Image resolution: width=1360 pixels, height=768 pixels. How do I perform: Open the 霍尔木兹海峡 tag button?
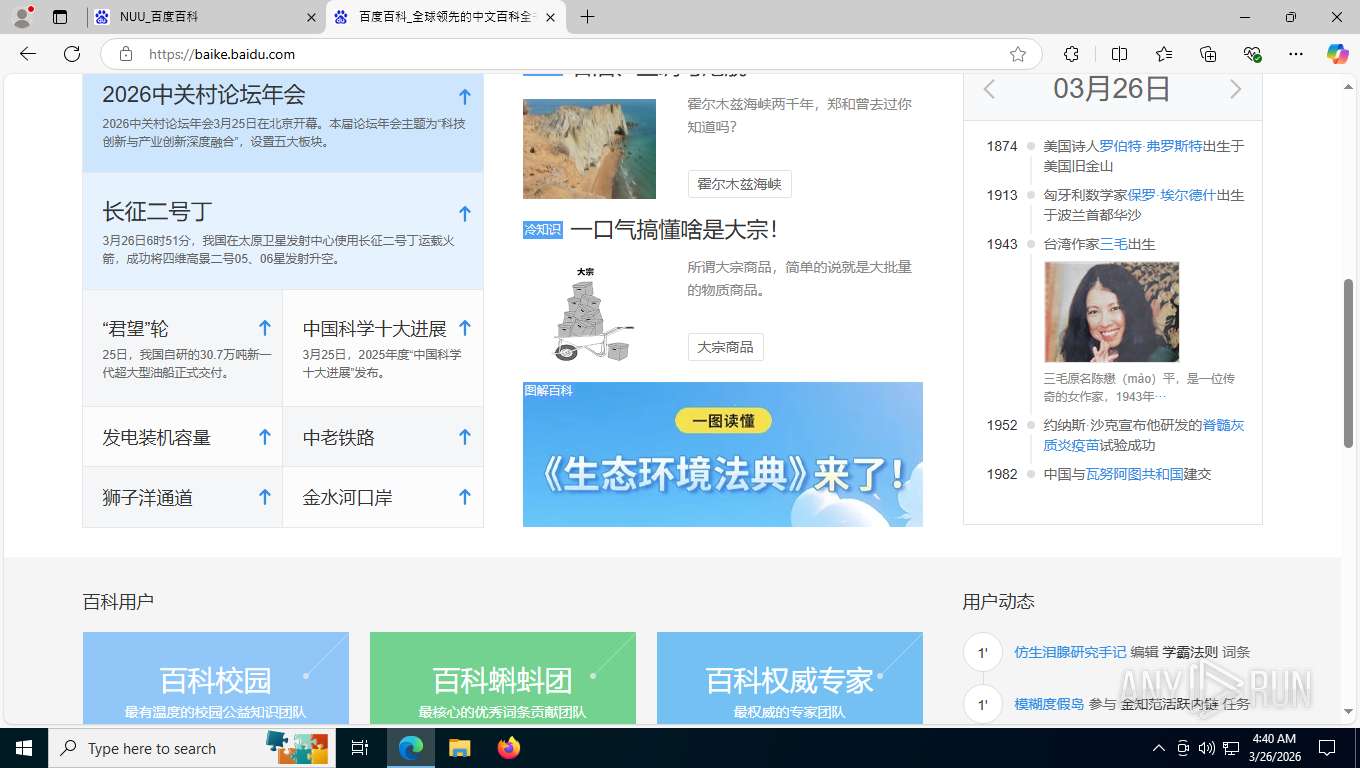739,184
